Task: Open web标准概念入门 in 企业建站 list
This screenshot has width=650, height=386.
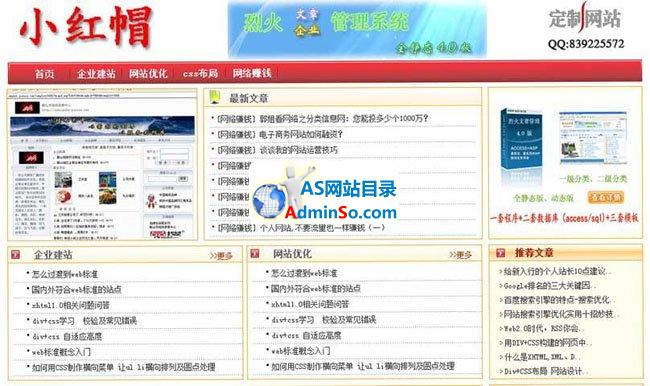Action: (61, 352)
